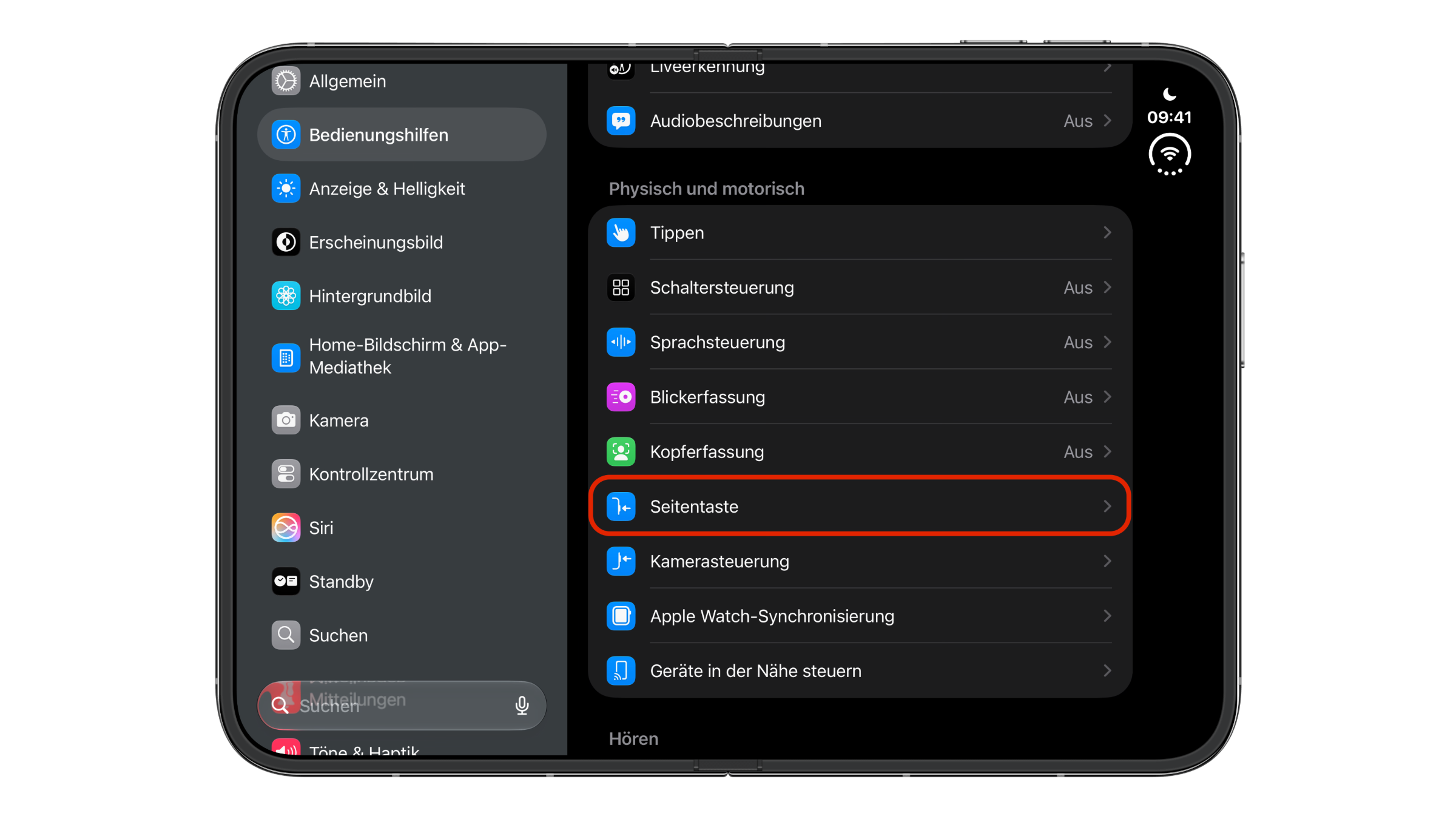Tap the Suchen search field
The image size is (1456, 819).
[402, 706]
